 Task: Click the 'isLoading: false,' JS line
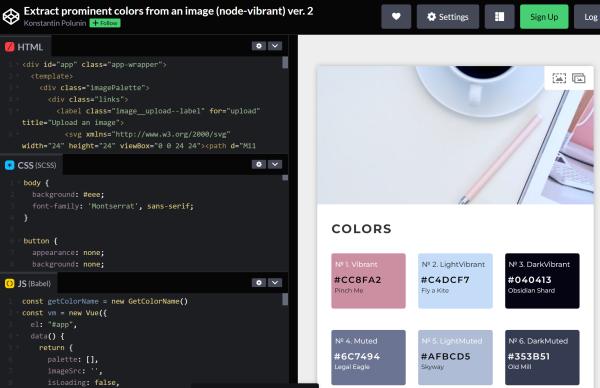click(83, 382)
